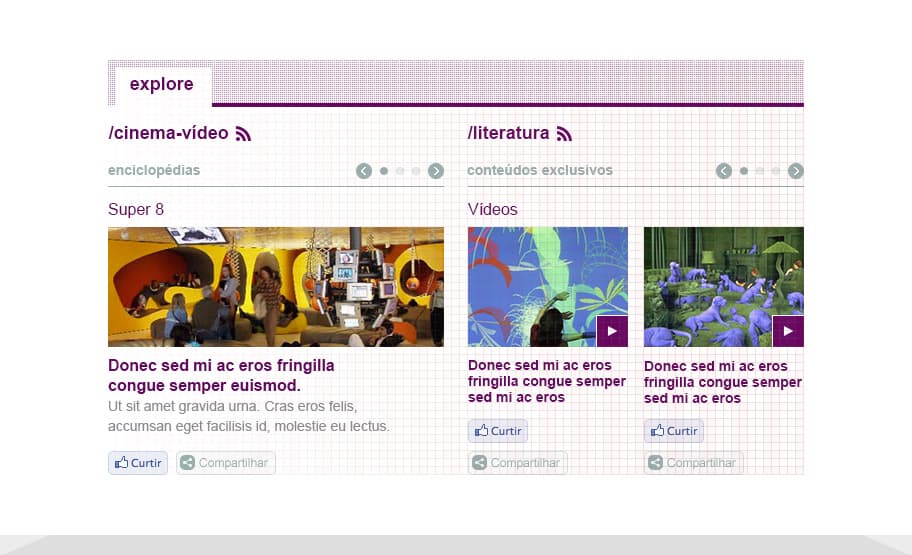Go to next enciclopédias slide arrow

click(436, 171)
